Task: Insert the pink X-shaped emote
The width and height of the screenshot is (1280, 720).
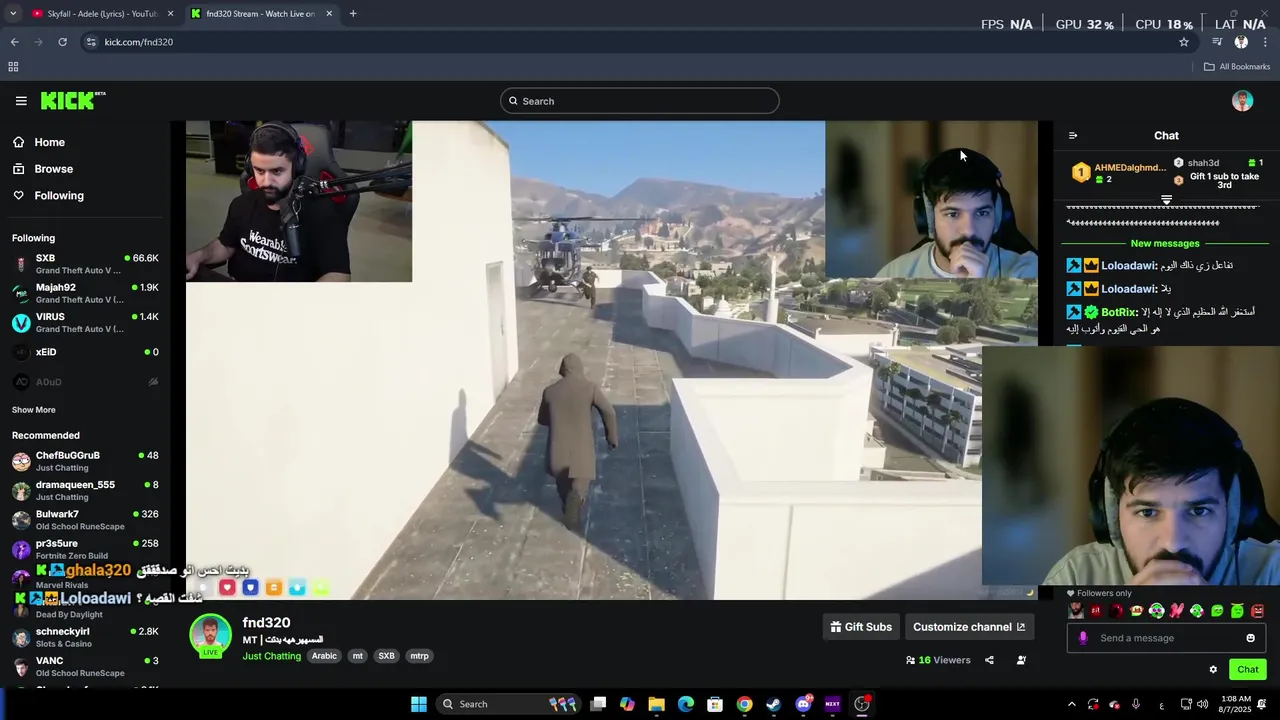Action: [1177, 611]
